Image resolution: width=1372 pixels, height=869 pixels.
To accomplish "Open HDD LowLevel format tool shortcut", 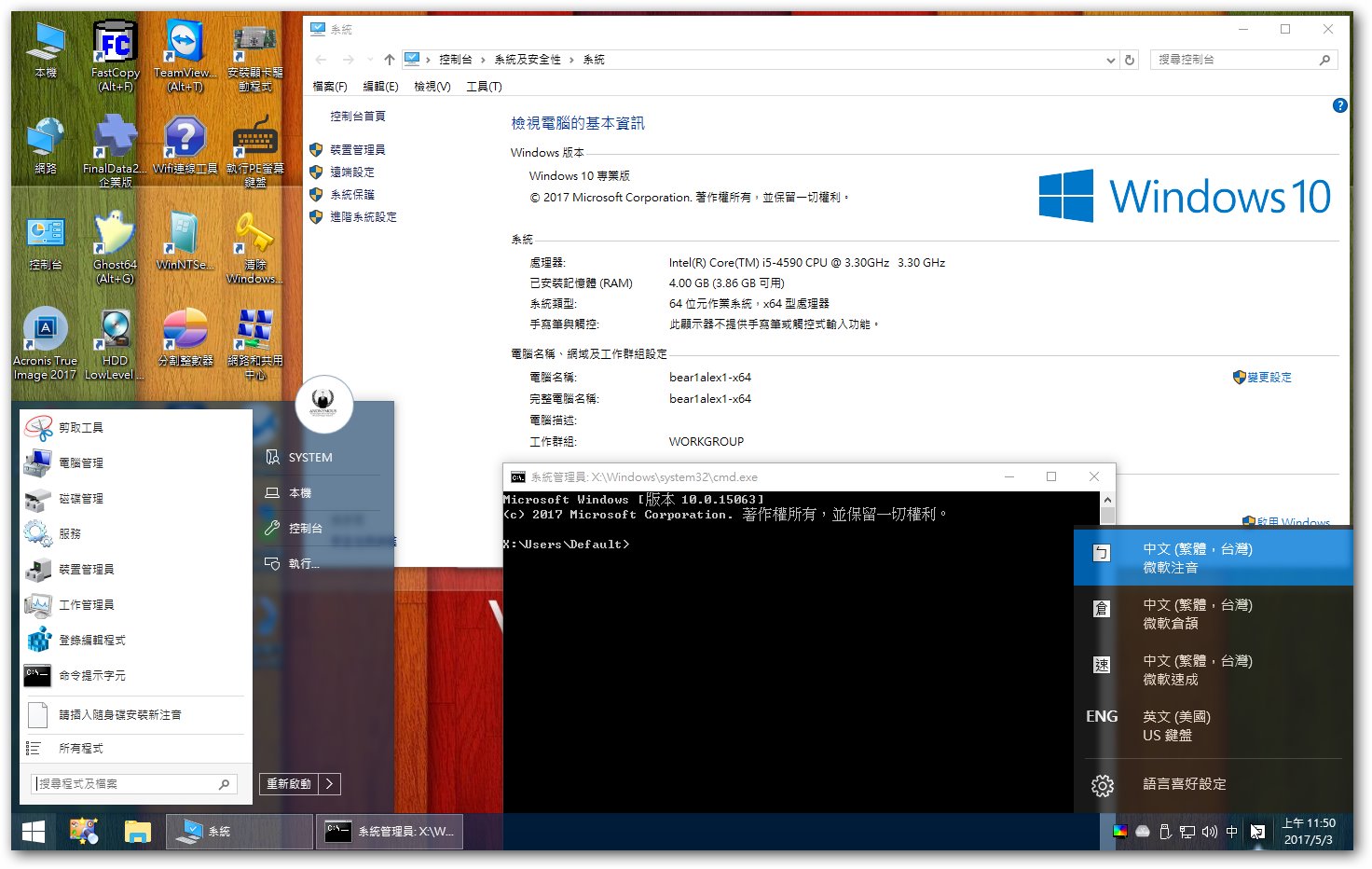I will click(x=116, y=344).
